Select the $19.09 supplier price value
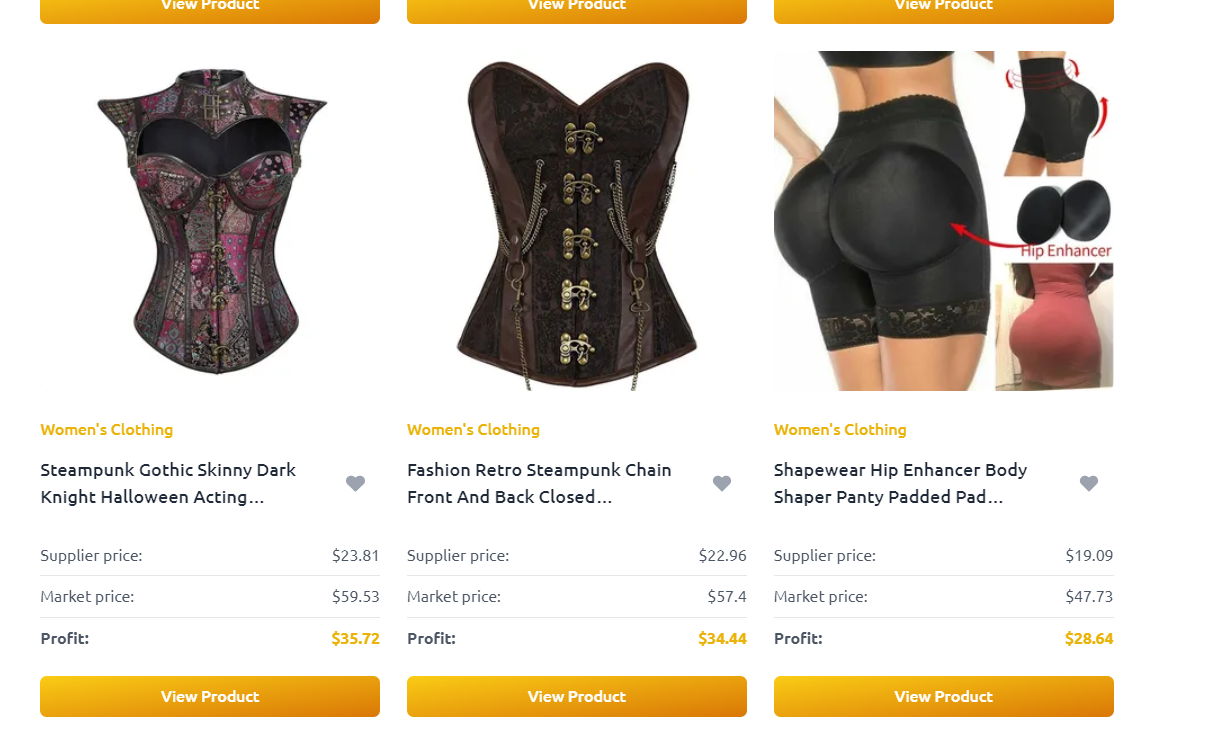Image resolution: width=1225 pixels, height=738 pixels. [1089, 555]
